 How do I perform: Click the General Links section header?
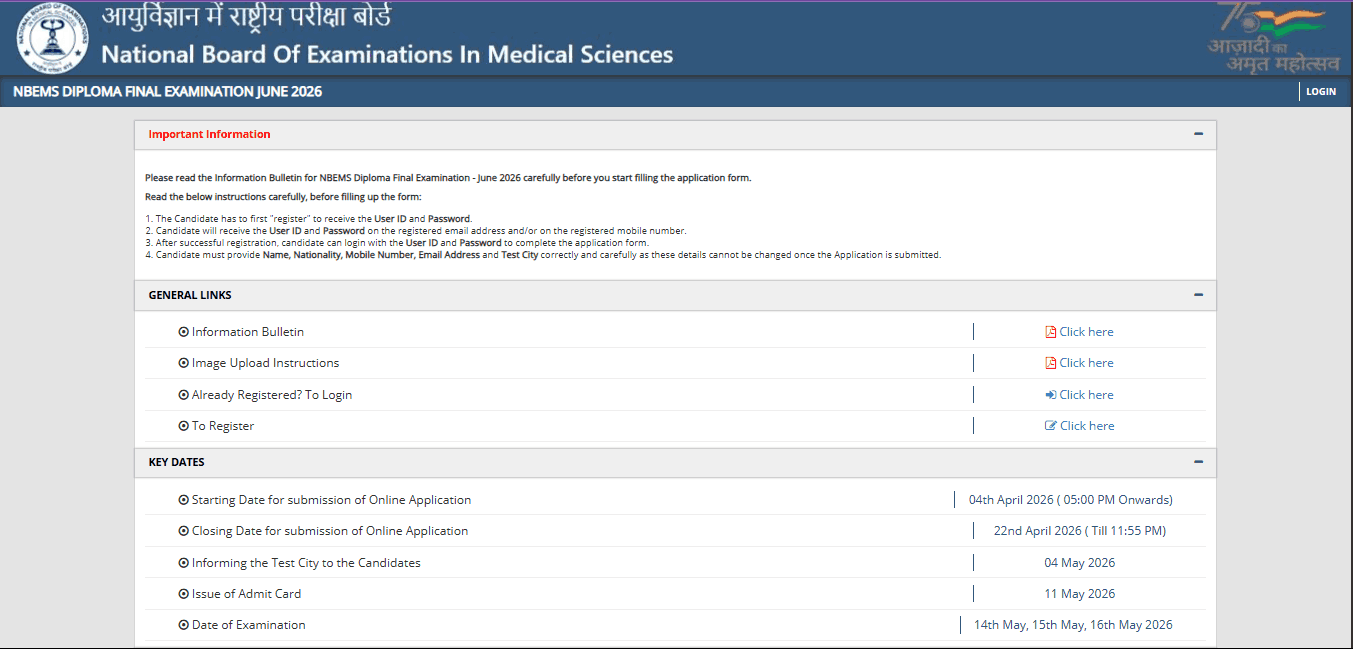coord(190,295)
